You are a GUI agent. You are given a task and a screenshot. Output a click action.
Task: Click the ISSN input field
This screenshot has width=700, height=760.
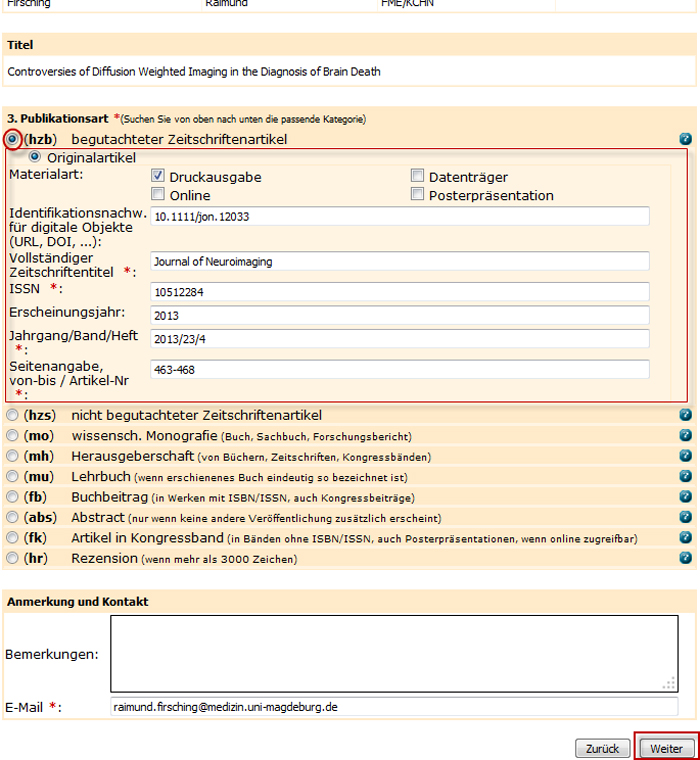tap(400, 292)
